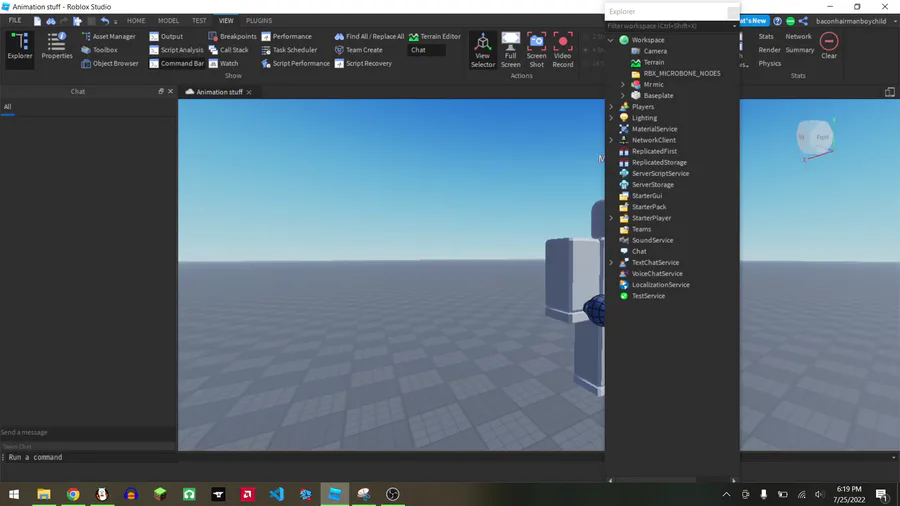Toggle the Output window
This screenshot has width=900, height=506.
coord(166,36)
